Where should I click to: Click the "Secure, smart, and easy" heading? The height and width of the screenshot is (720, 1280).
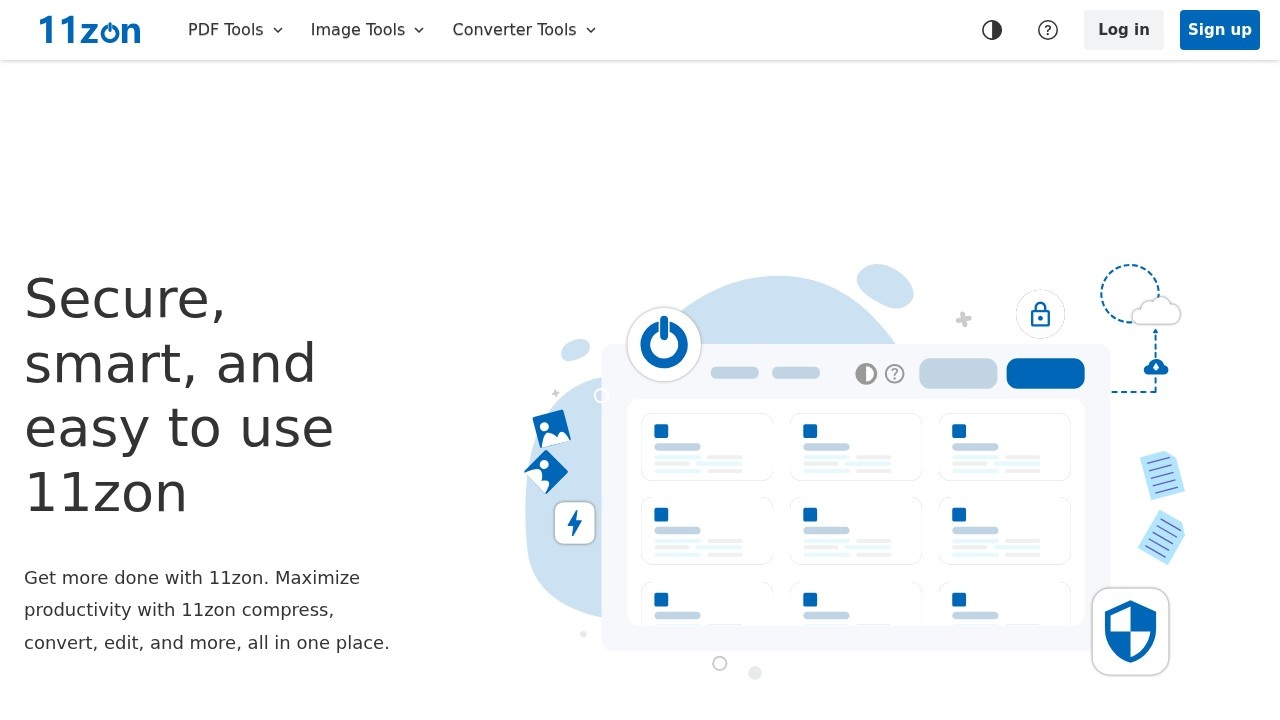179,395
